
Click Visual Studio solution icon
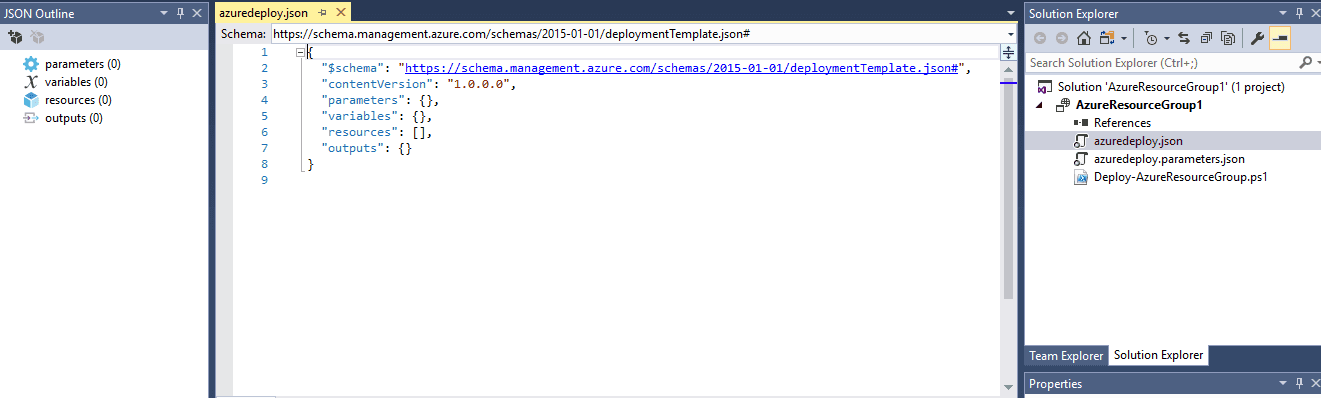click(1045, 87)
